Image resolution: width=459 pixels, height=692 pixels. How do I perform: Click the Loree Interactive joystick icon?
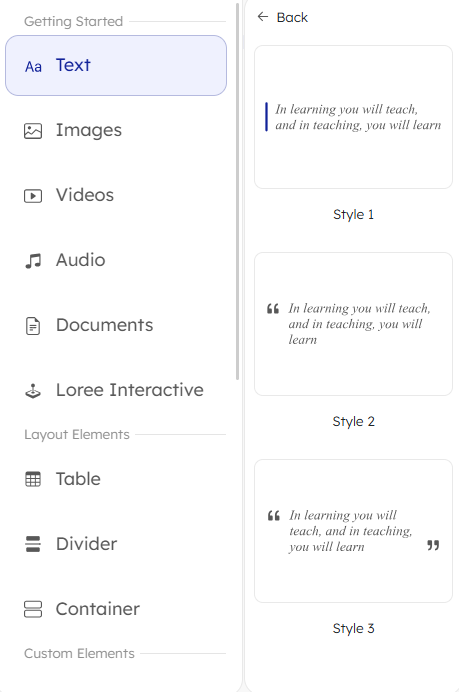click(33, 391)
